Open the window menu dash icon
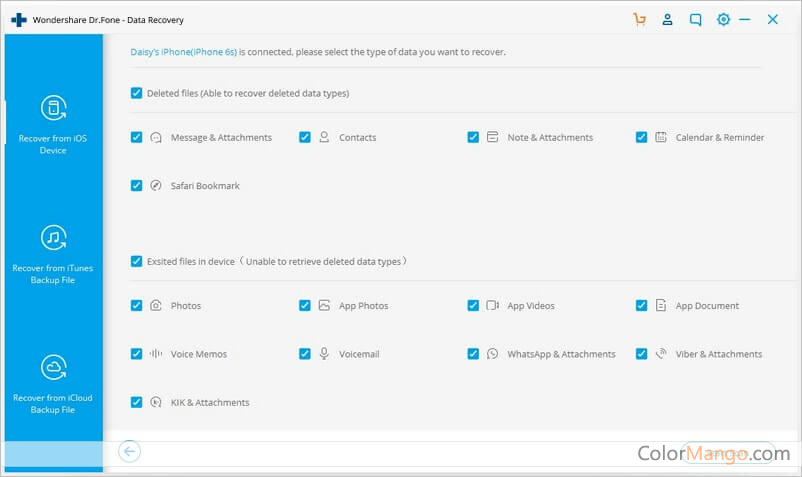 pyautogui.click(x=748, y=19)
